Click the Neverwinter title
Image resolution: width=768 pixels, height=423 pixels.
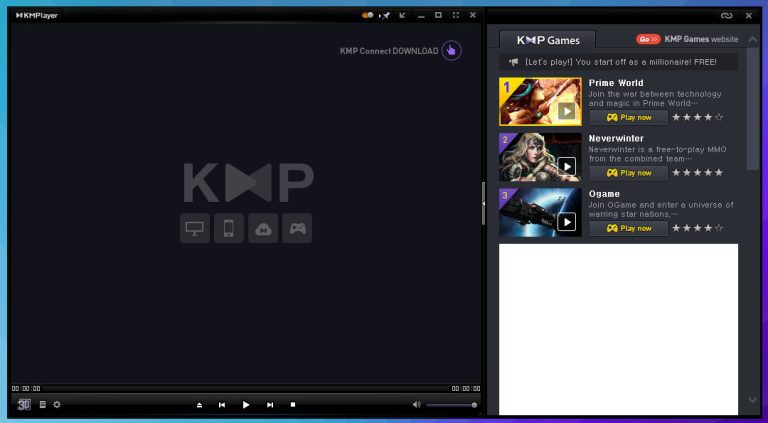(x=616, y=139)
